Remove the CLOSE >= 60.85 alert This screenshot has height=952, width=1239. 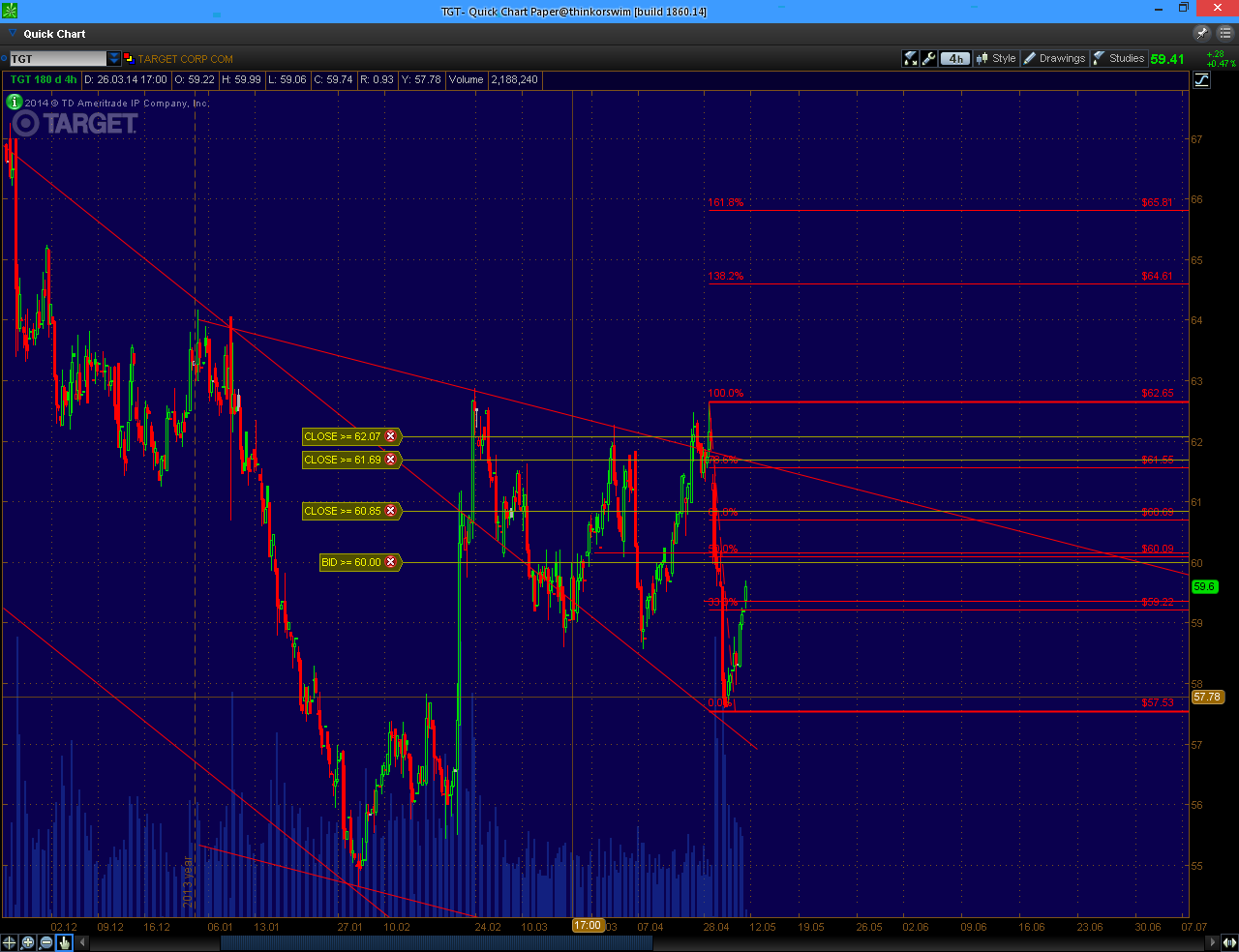coord(391,511)
